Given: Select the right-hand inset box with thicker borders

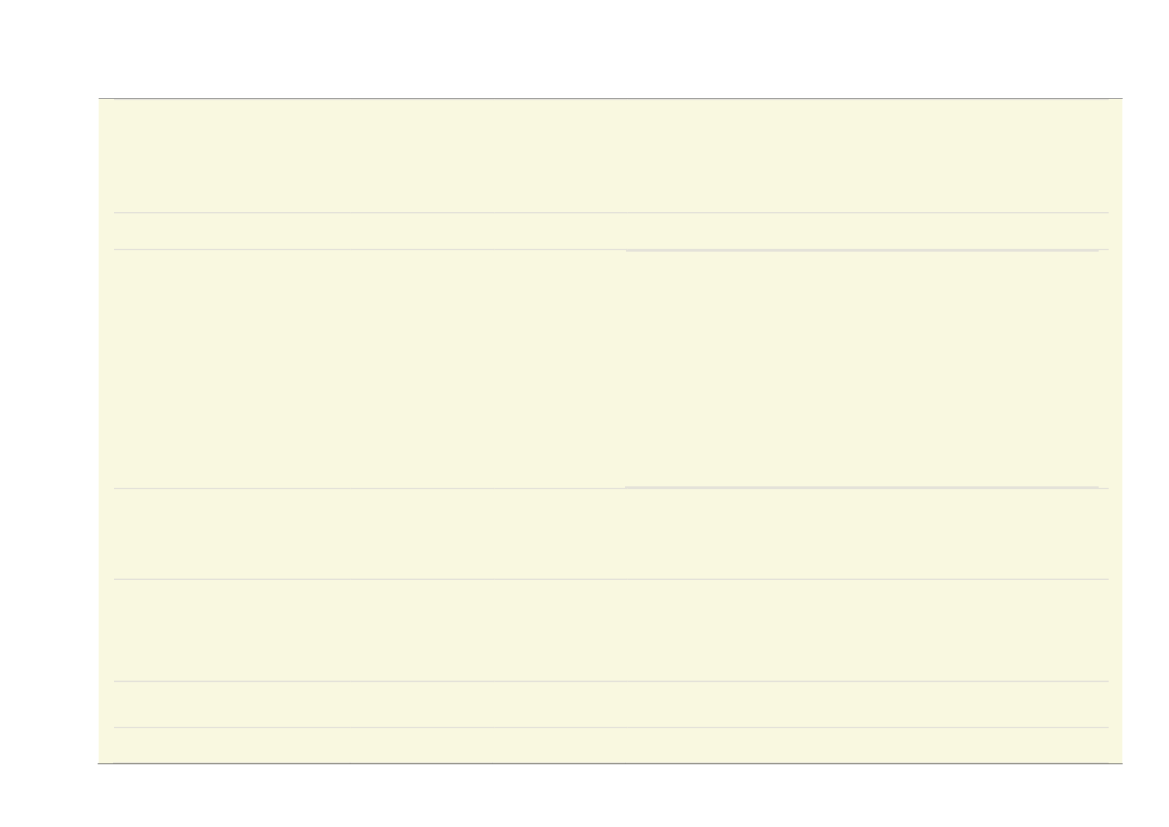Looking at the screenshot, I should coord(862,369).
